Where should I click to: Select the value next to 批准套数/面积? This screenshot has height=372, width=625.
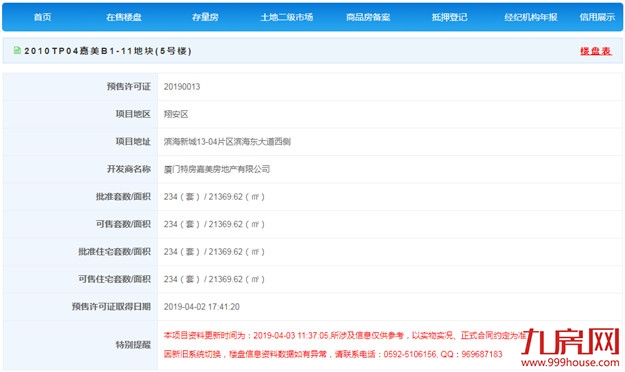[x=214, y=197]
